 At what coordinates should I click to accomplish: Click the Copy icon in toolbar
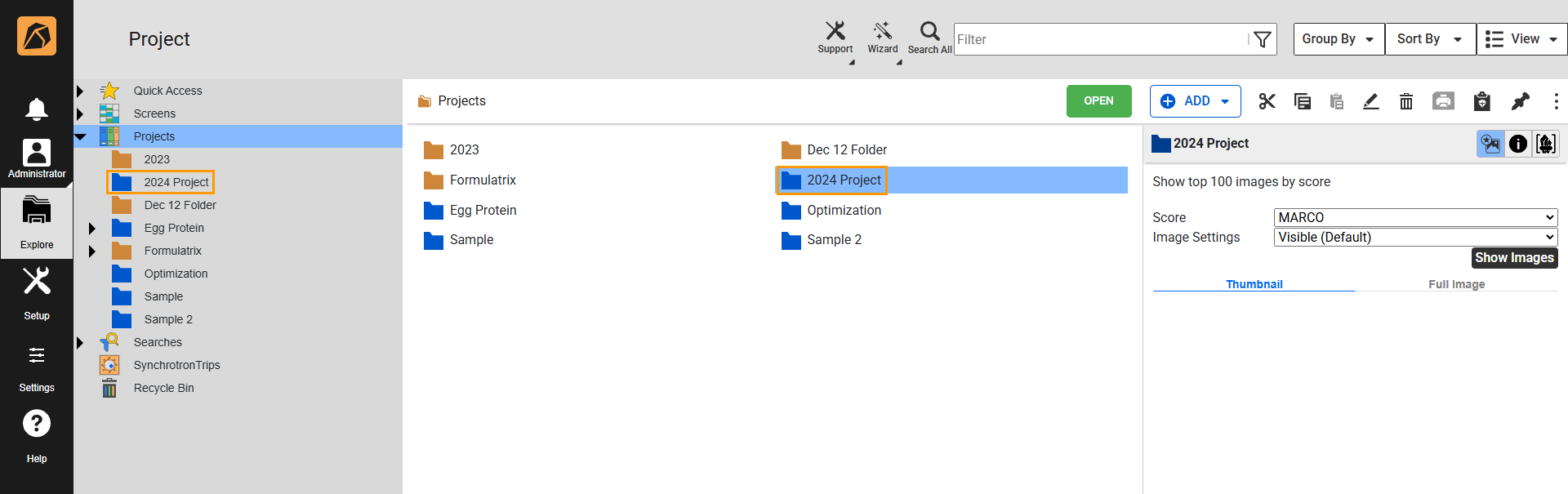[1303, 101]
